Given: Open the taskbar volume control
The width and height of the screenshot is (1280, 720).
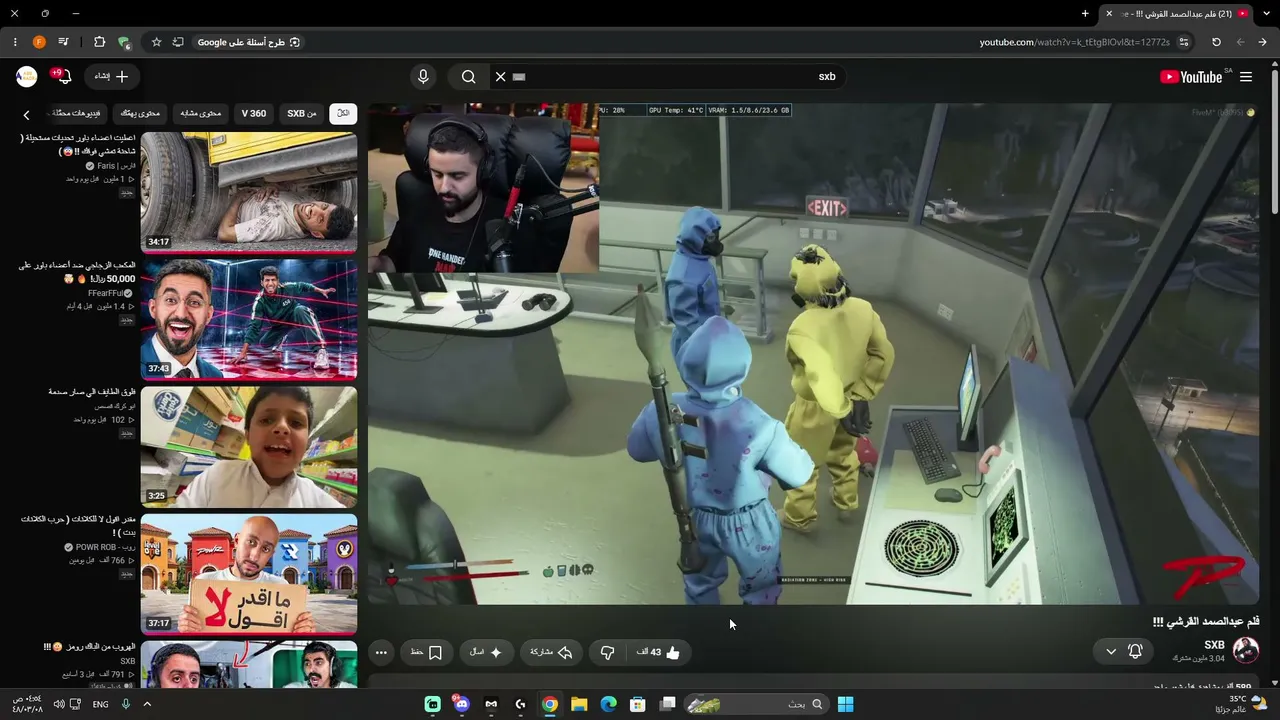Looking at the screenshot, I should 59,704.
